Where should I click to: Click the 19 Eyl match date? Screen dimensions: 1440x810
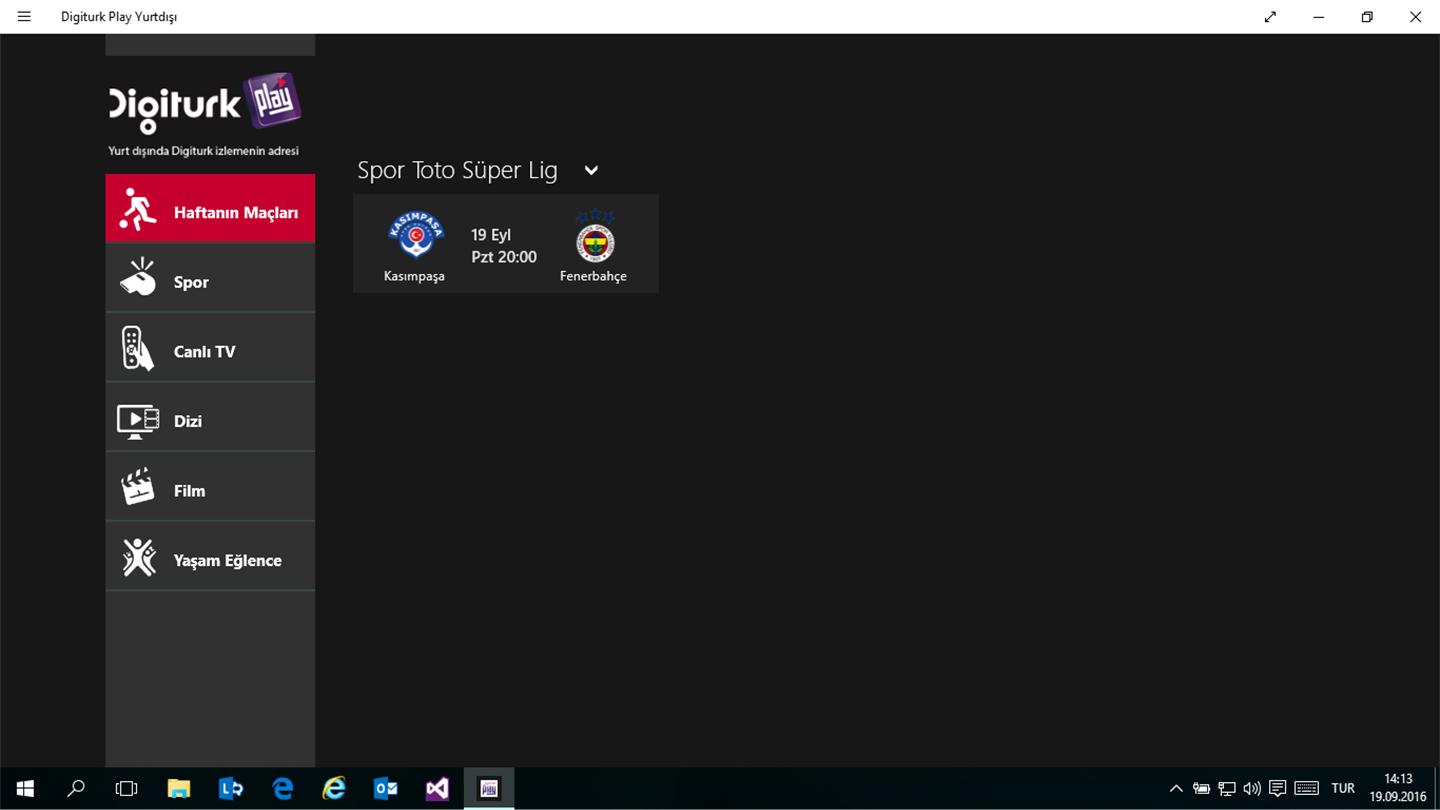click(491, 235)
